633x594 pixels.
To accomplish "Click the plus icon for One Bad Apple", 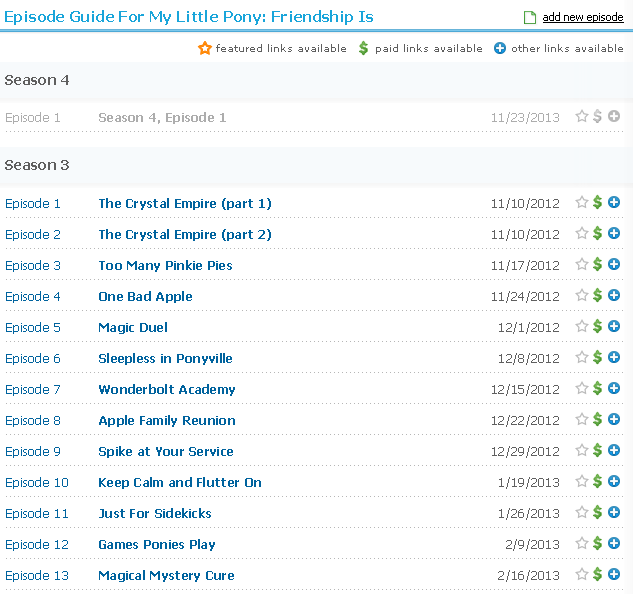I will point(614,295).
